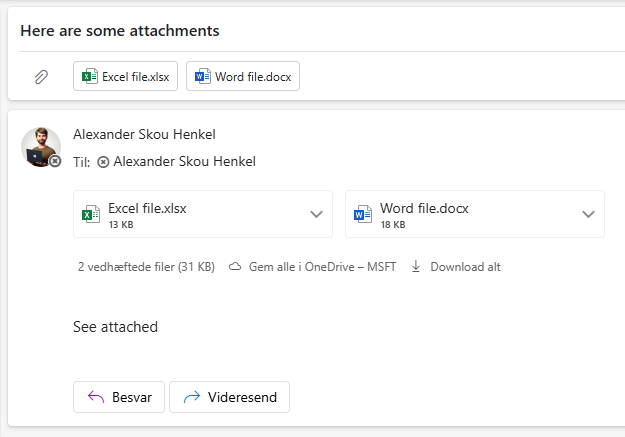Expand options for Word file.docx attachment
This screenshot has height=437, width=625.
pos(588,215)
